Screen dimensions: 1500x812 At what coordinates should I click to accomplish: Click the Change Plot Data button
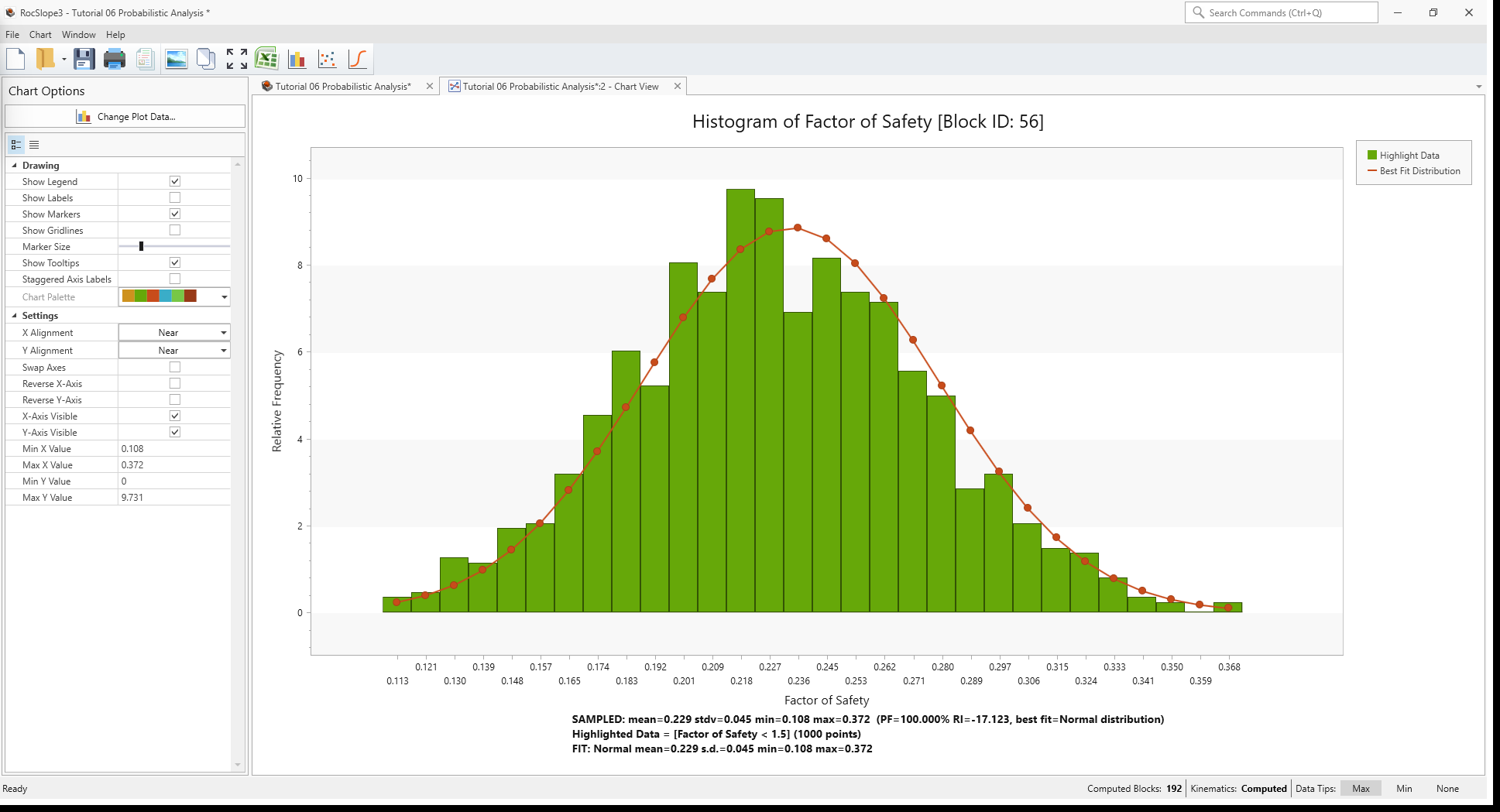point(125,117)
